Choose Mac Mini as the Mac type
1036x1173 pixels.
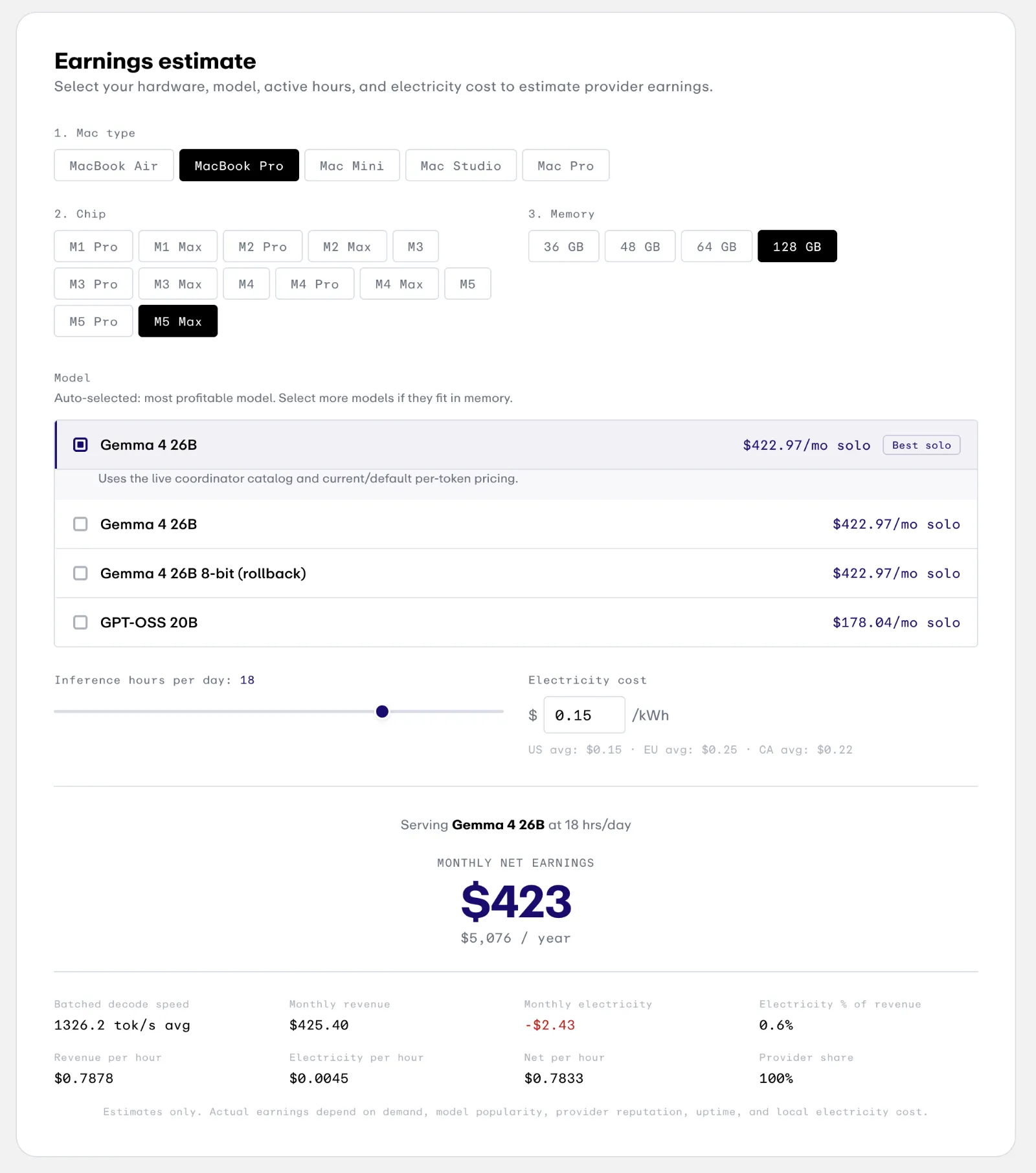point(352,166)
